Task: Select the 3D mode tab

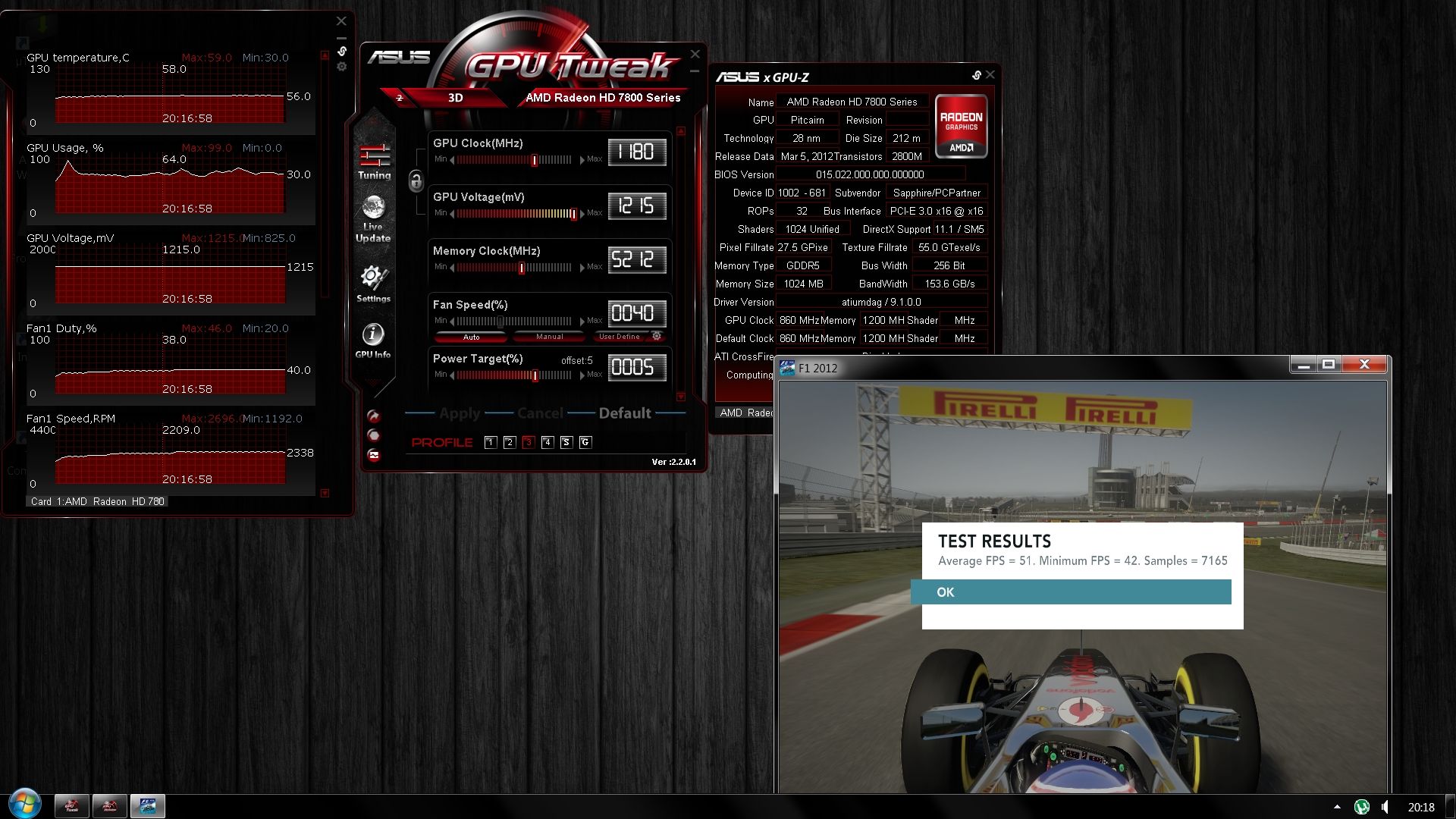Action: click(455, 98)
